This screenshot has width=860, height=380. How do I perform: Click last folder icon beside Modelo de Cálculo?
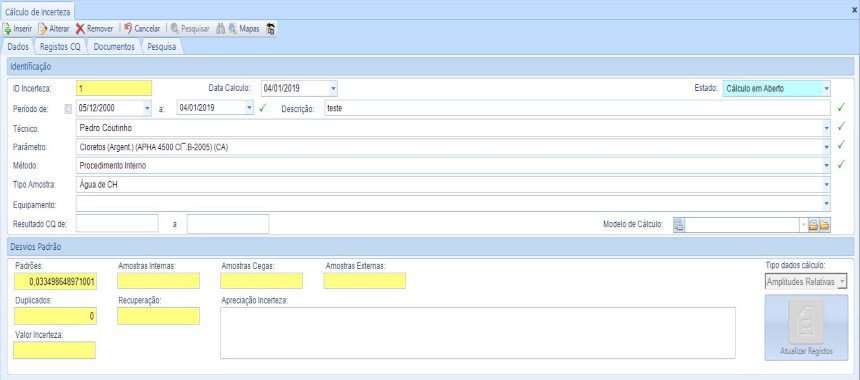pos(824,225)
